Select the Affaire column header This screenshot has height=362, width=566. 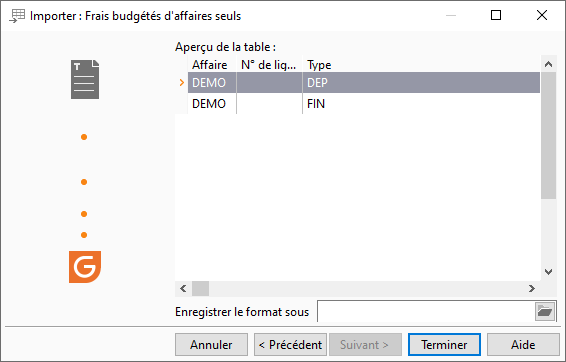212,65
